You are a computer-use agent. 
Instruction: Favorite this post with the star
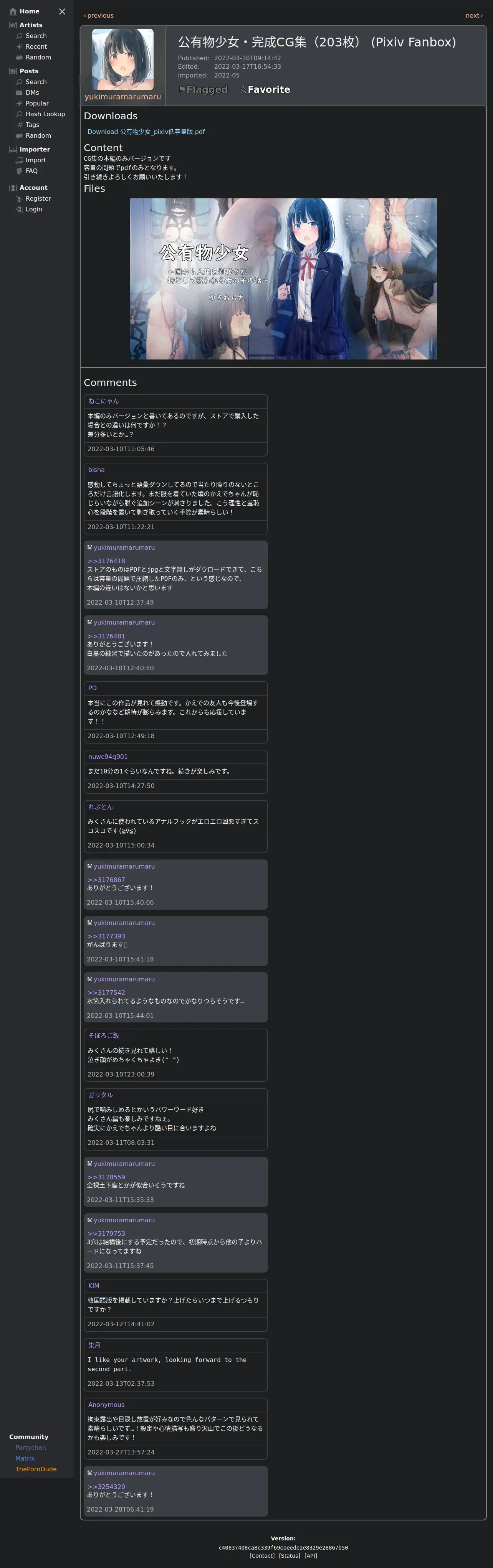[265, 89]
